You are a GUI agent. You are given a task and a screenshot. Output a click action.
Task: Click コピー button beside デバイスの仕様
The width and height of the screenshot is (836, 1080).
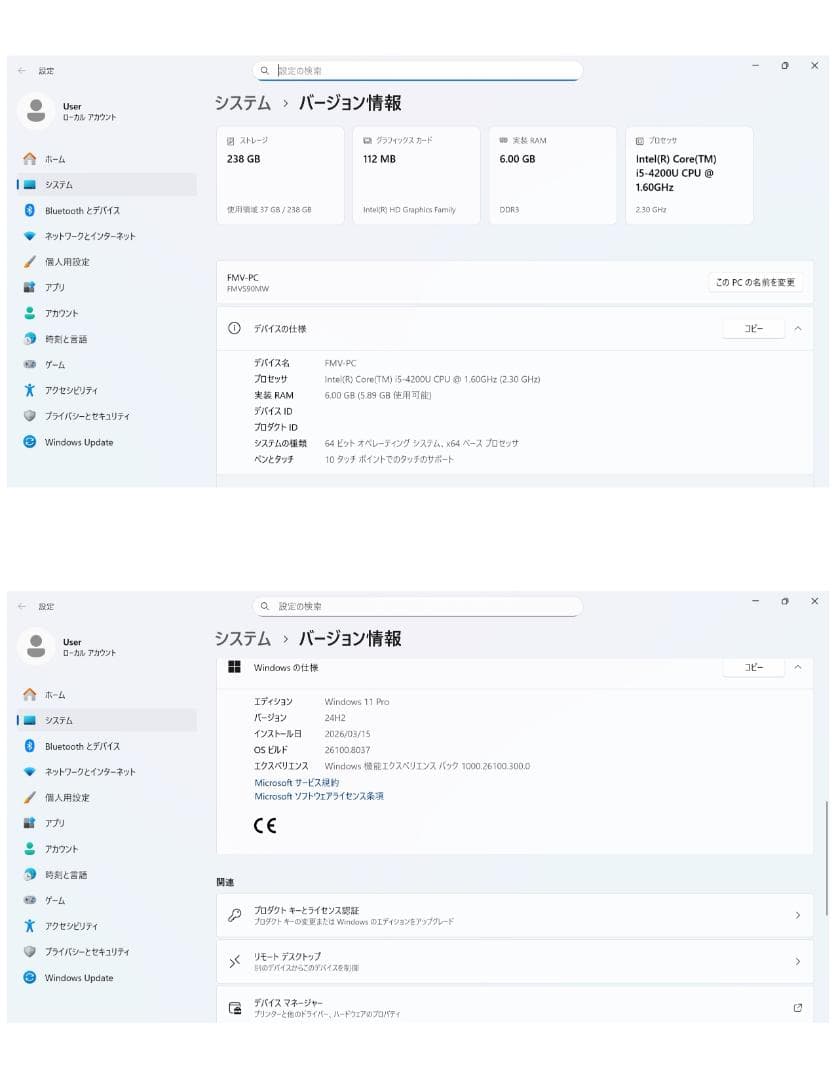pos(753,329)
